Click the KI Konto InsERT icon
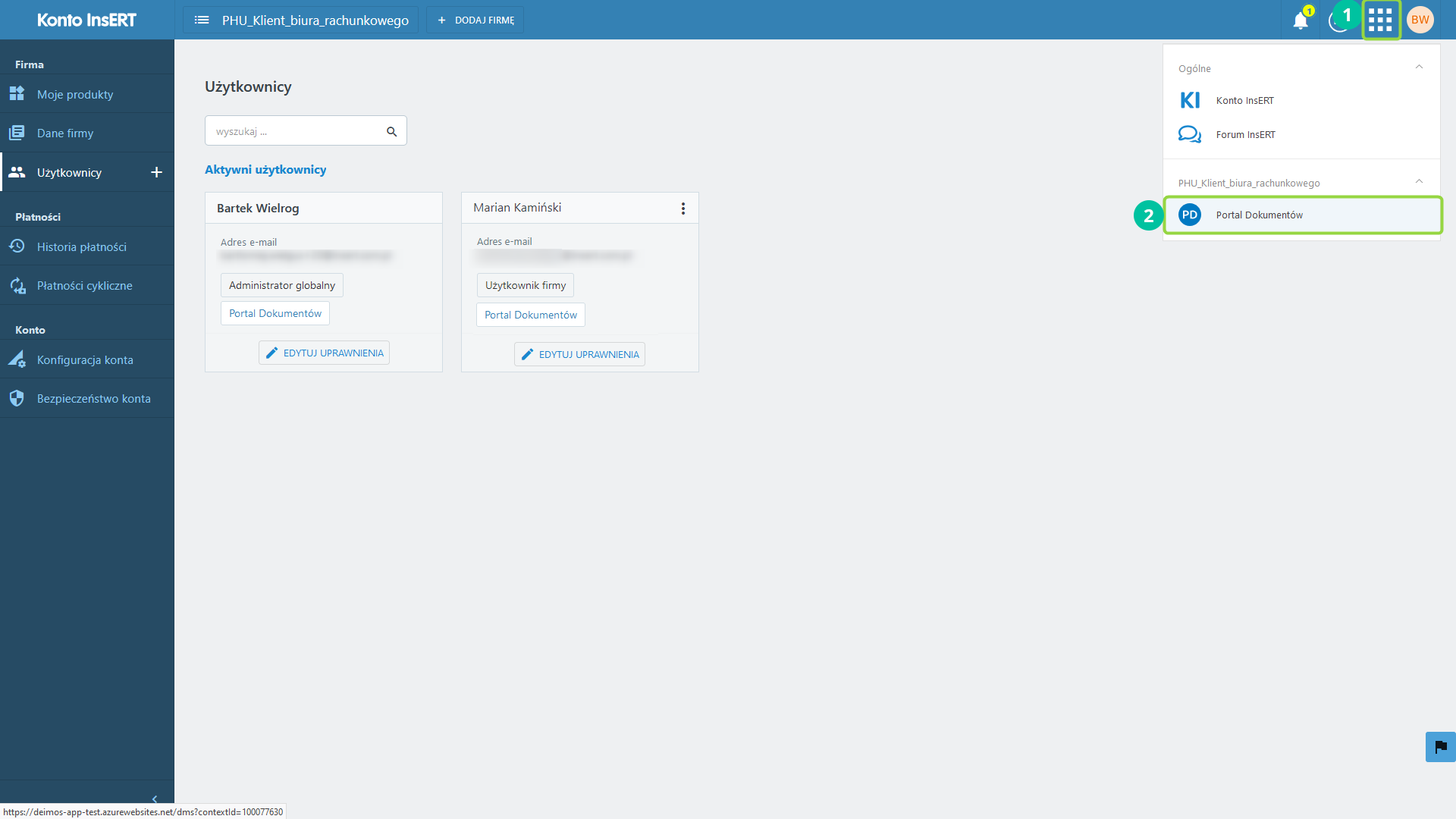1456x819 pixels. (x=1190, y=100)
